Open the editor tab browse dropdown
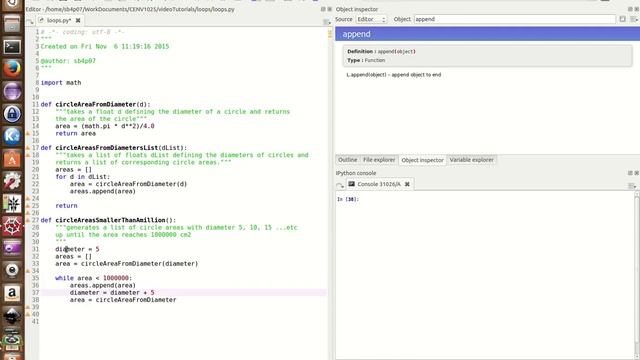The height and width of the screenshot is (360, 640). click(x=30, y=21)
